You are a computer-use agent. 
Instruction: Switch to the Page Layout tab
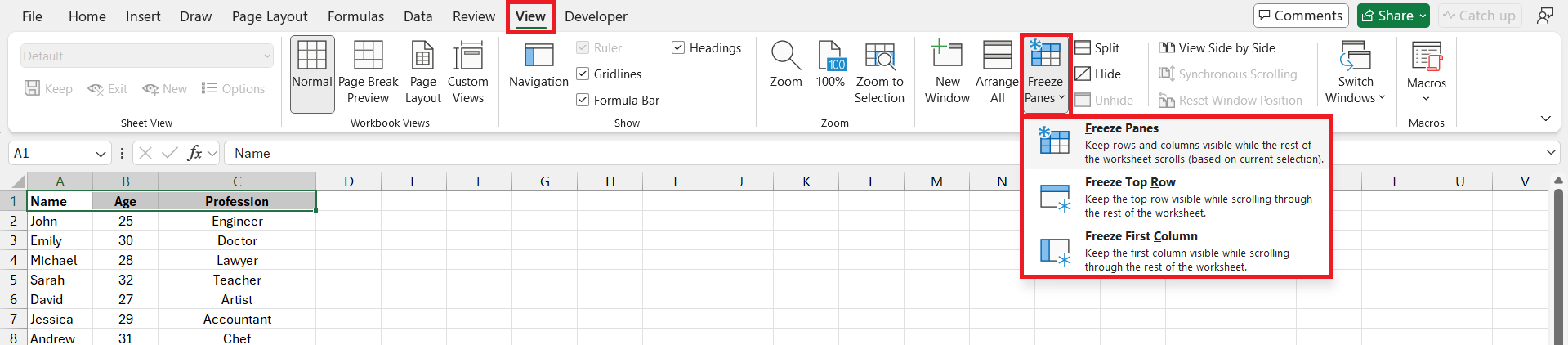[270, 16]
